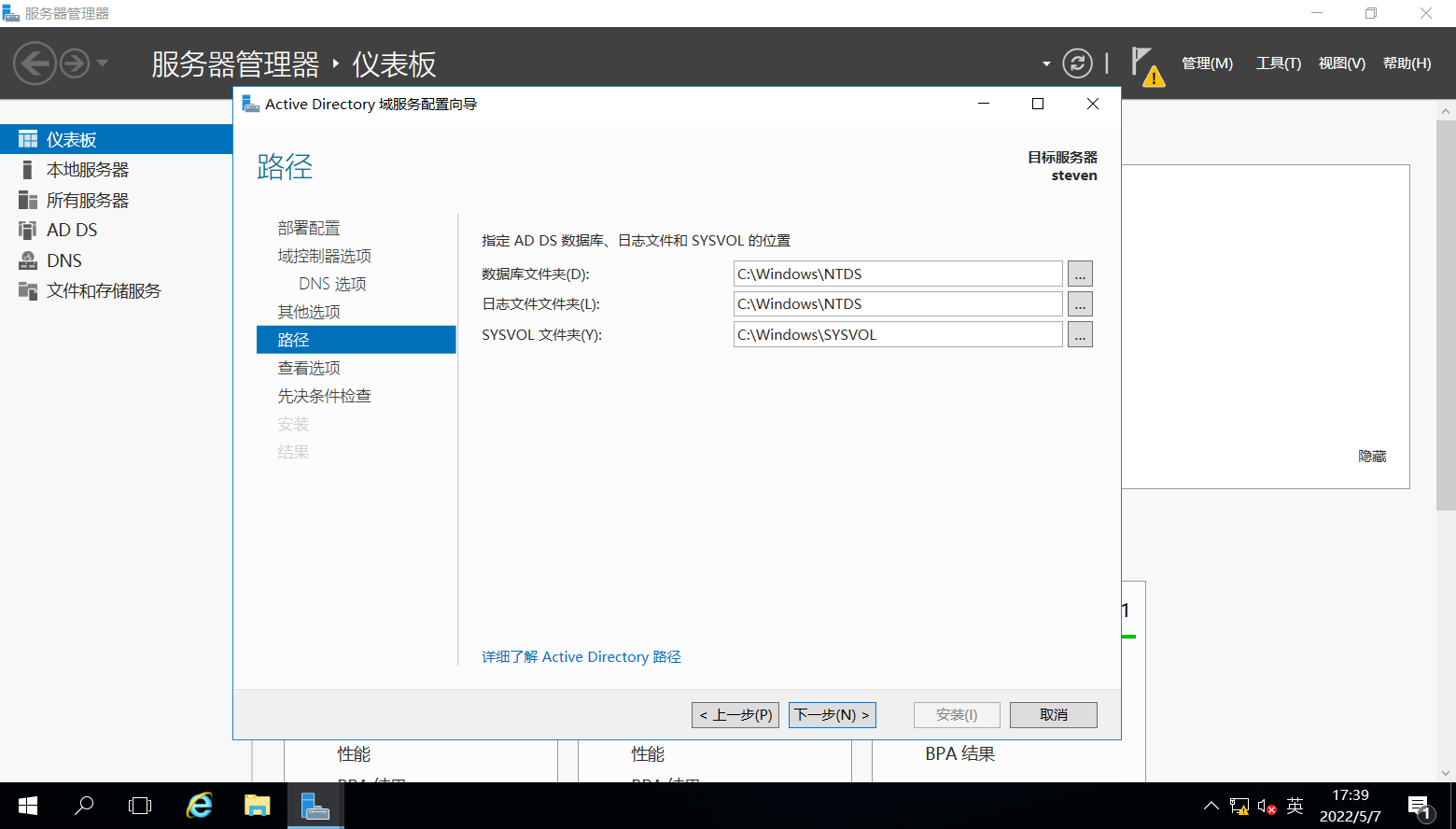Click the 仪表板 sidebar icon
This screenshot has width=1456, height=829.
point(28,139)
